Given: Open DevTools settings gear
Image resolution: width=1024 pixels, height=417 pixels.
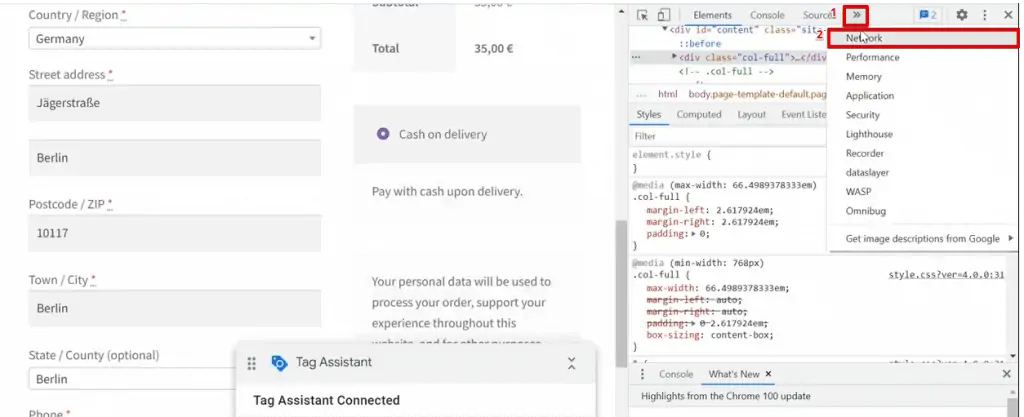Looking at the screenshot, I should (x=962, y=15).
